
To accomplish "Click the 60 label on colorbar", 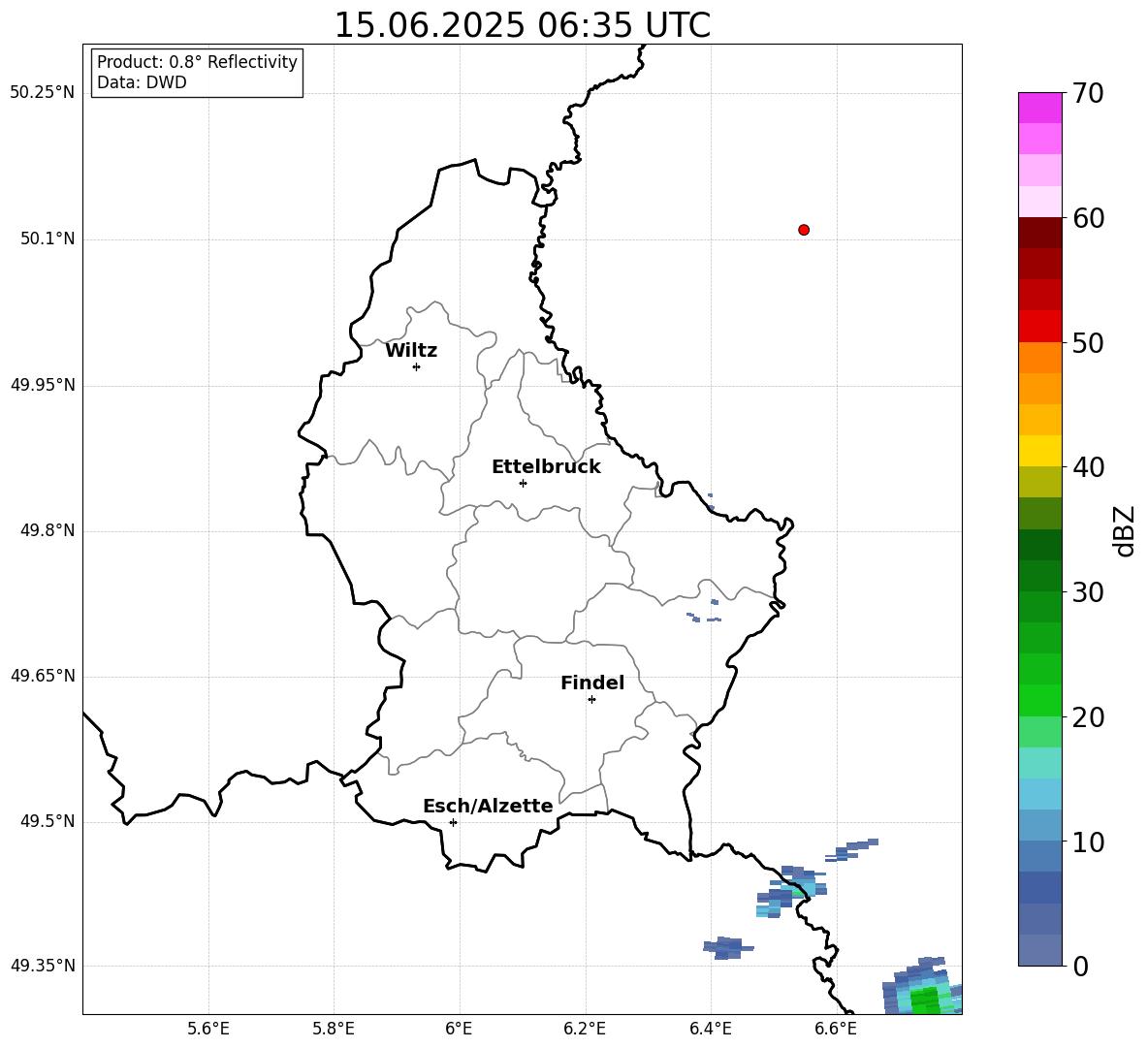I will tap(1088, 218).
